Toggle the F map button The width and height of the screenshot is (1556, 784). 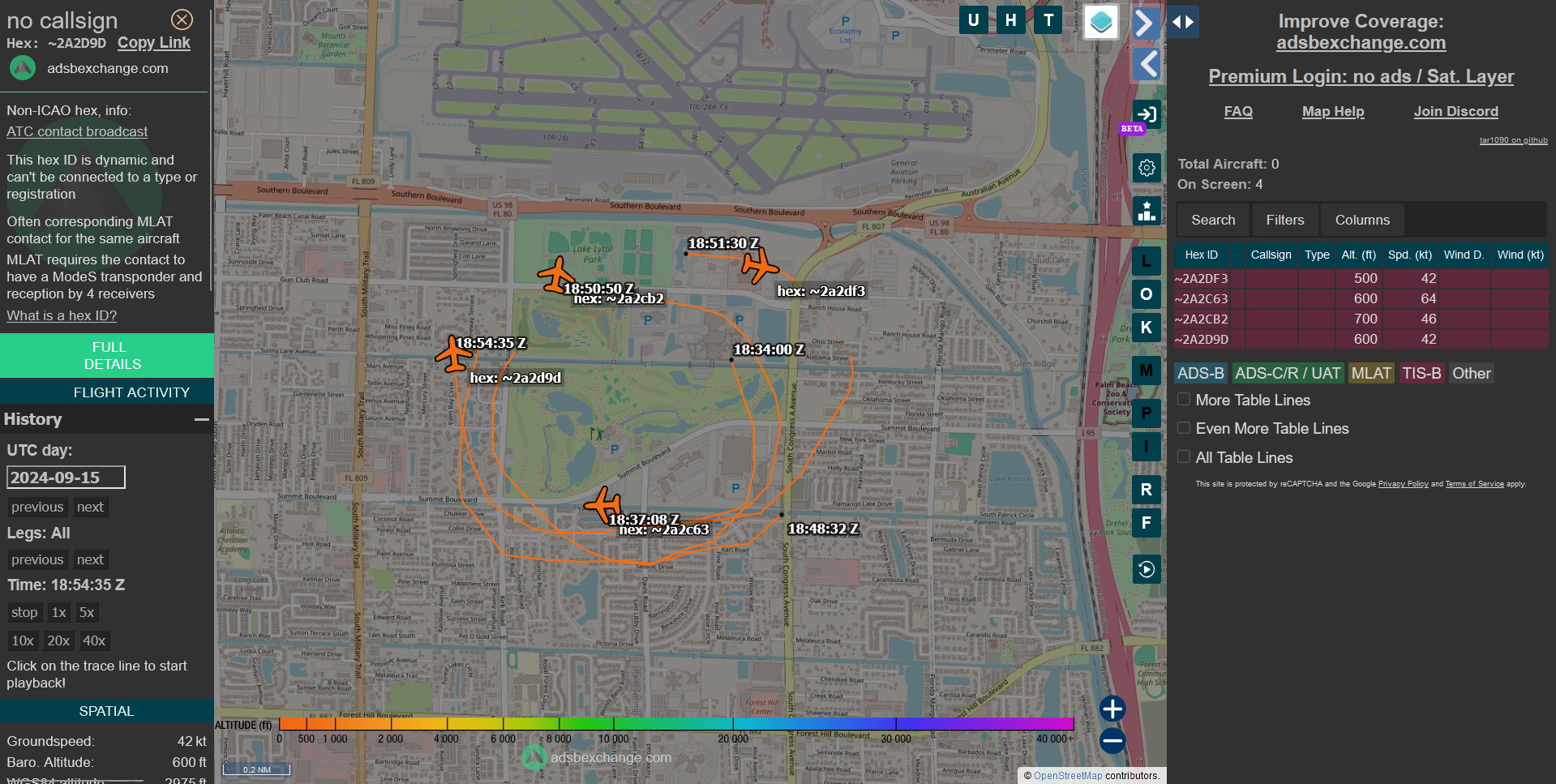[1147, 523]
